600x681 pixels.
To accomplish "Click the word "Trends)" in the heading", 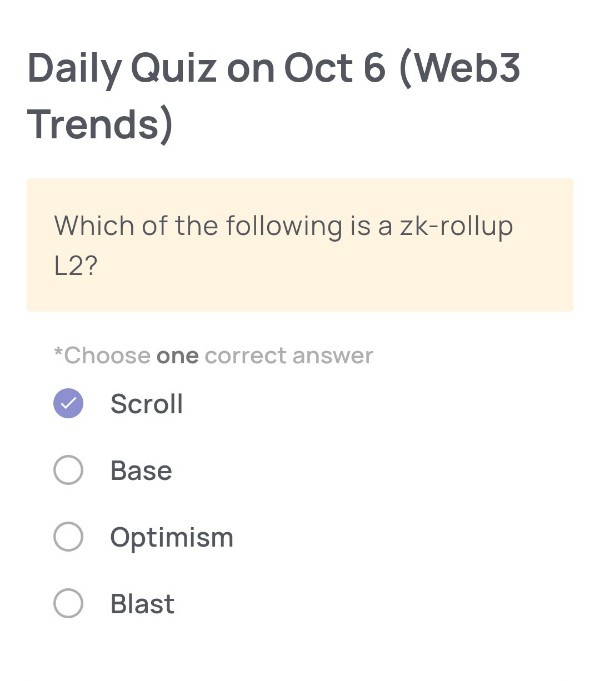I will click(100, 125).
